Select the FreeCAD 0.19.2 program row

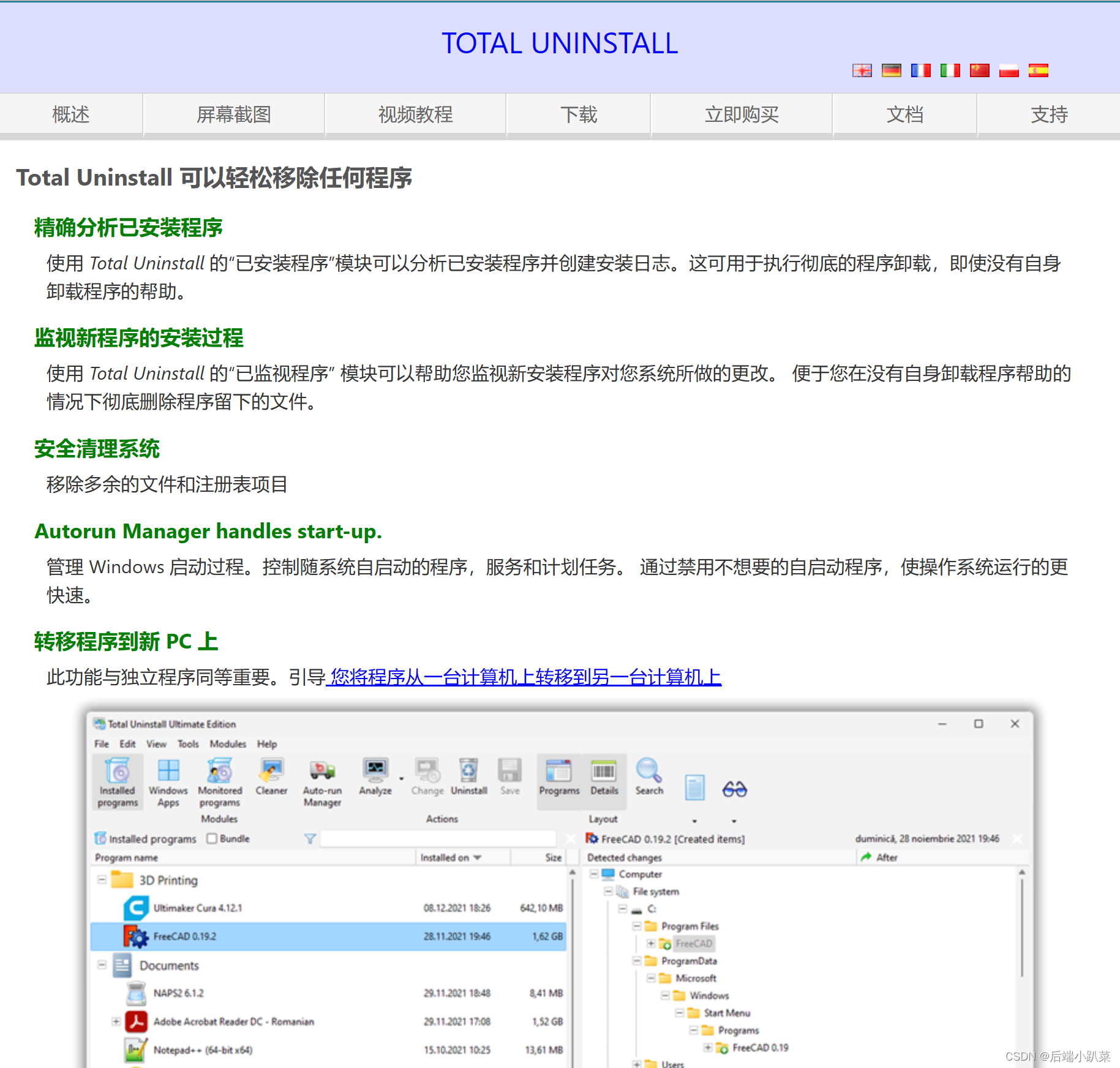[x=329, y=936]
